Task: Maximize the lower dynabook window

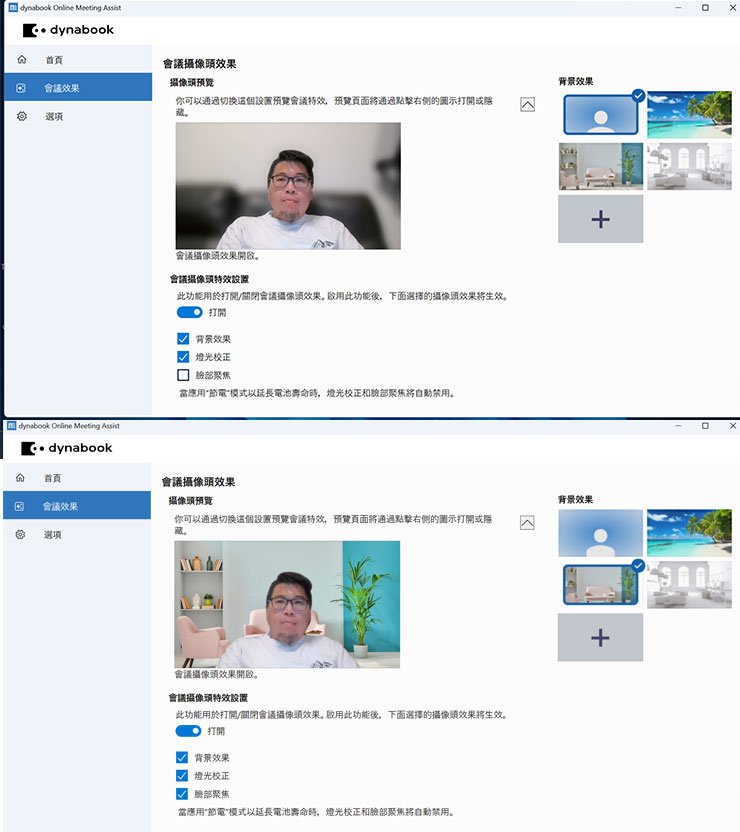Action: pos(705,426)
